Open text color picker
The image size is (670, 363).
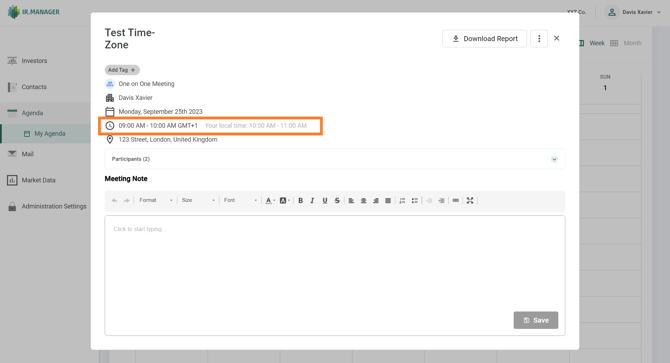coord(270,200)
